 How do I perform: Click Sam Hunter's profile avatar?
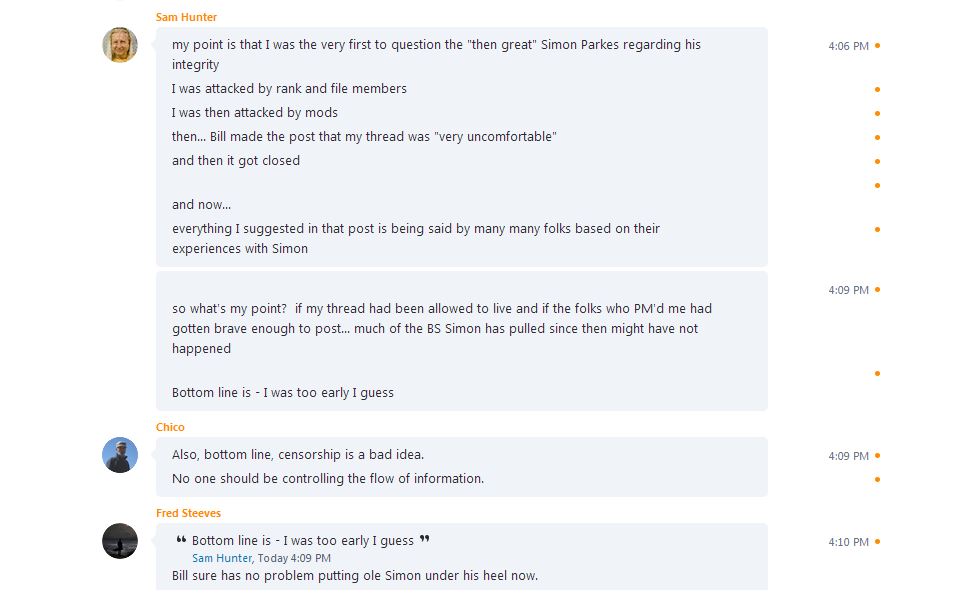[x=120, y=45]
